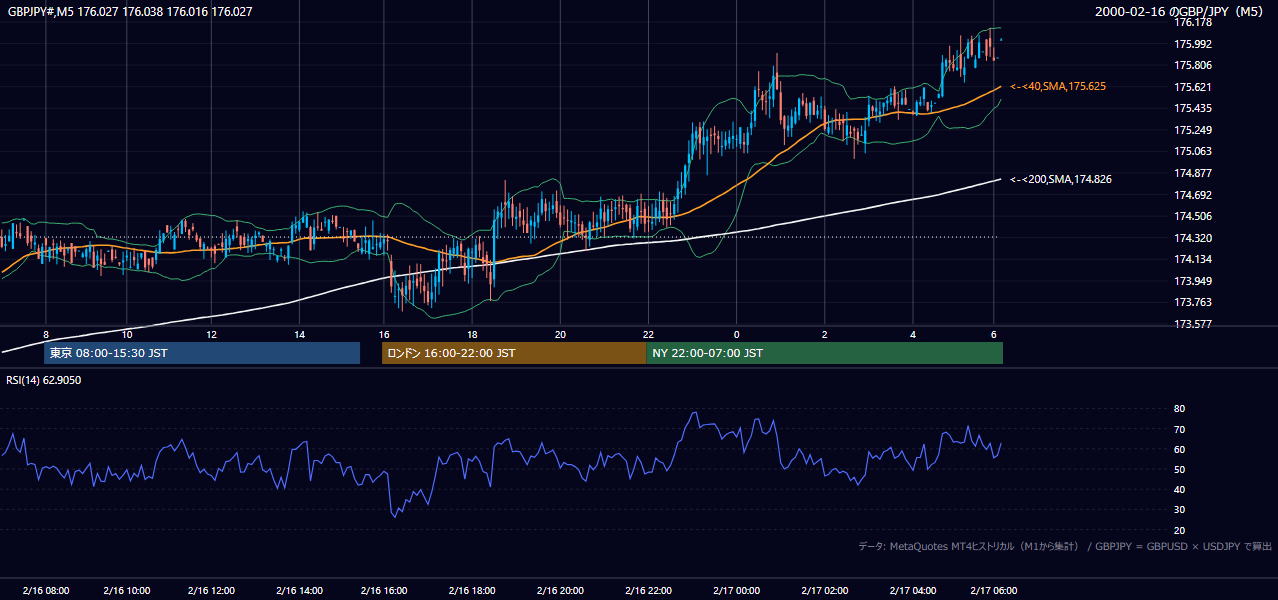Click the 40 SMA label 175.625
The height and width of the screenshot is (600, 1278).
click(x=1058, y=87)
